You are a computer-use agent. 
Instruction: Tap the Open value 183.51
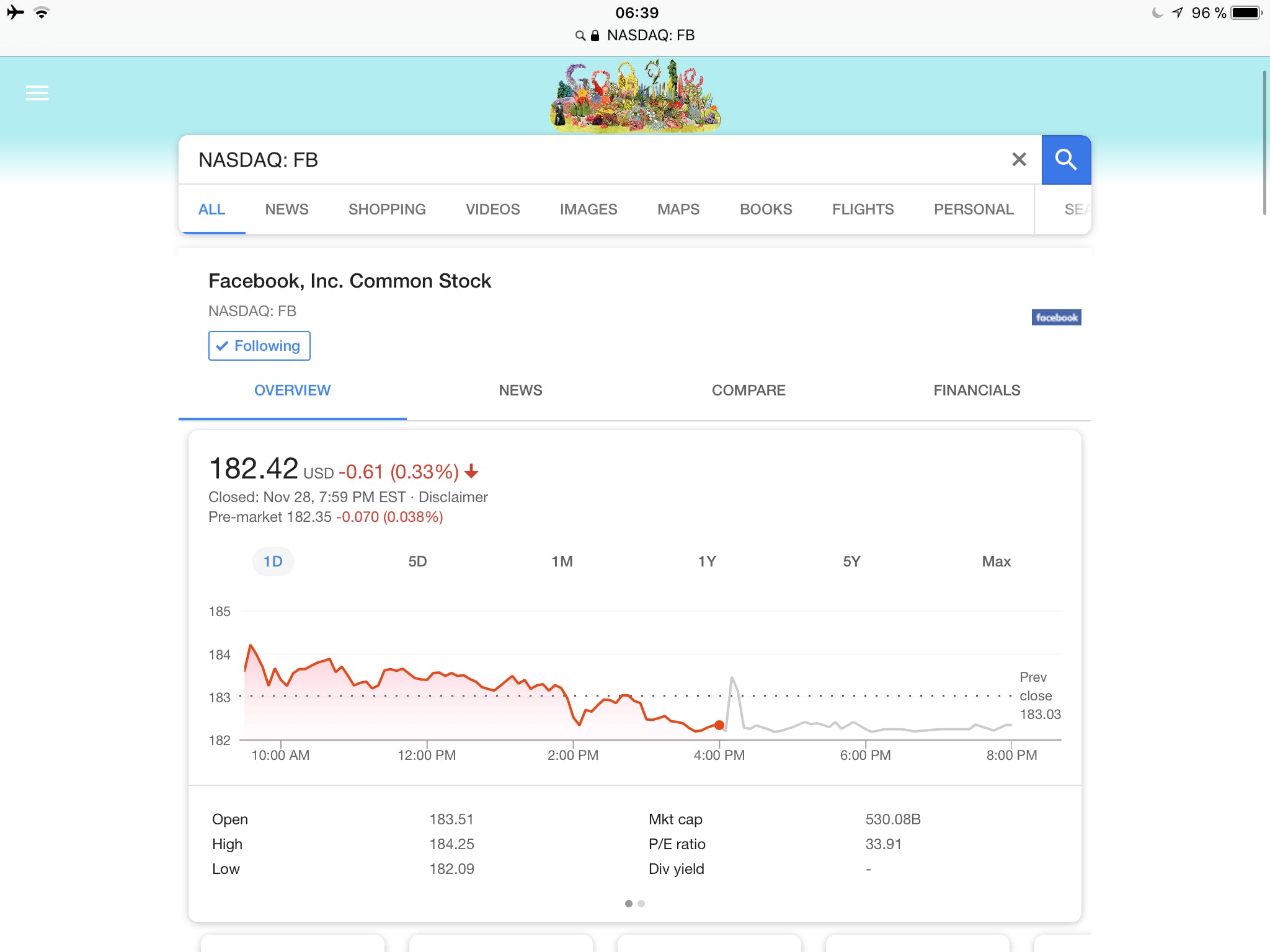click(x=451, y=819)
